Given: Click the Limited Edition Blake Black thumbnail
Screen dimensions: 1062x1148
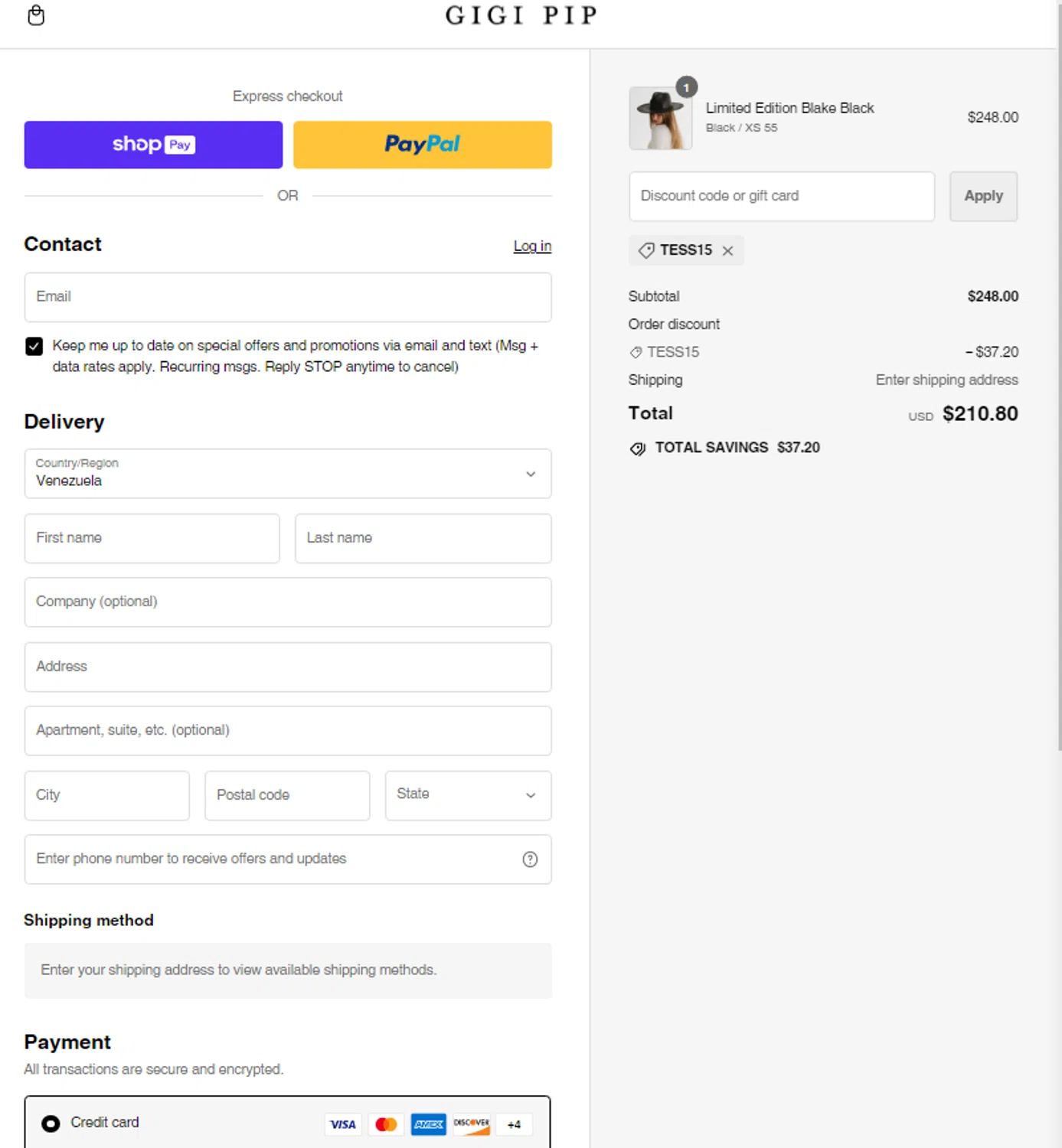Looking at the screenshot, I should [661, 119].
